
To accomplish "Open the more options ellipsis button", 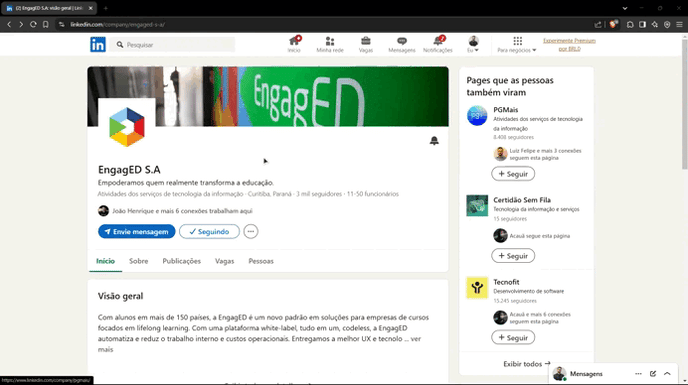I will pos(251,231).
